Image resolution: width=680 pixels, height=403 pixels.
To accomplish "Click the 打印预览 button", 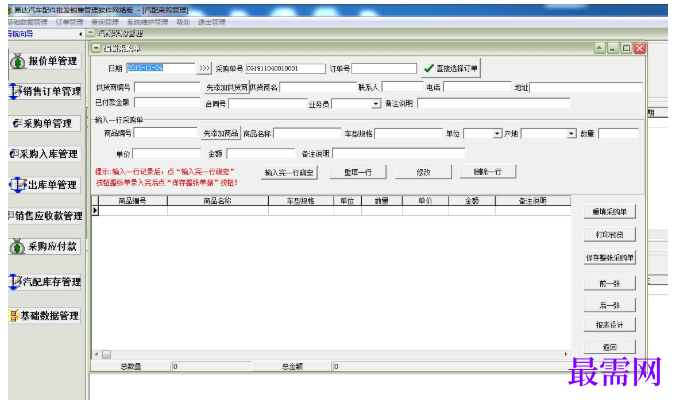I will (609, 235).
